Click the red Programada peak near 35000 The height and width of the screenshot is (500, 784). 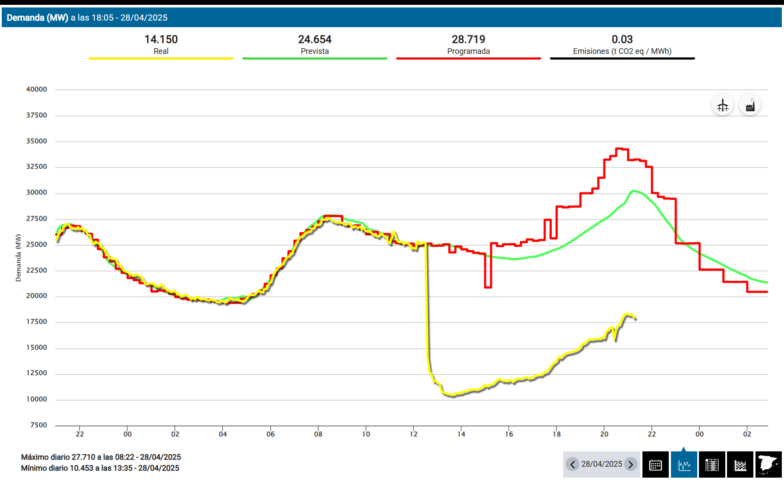pos(621,149)
